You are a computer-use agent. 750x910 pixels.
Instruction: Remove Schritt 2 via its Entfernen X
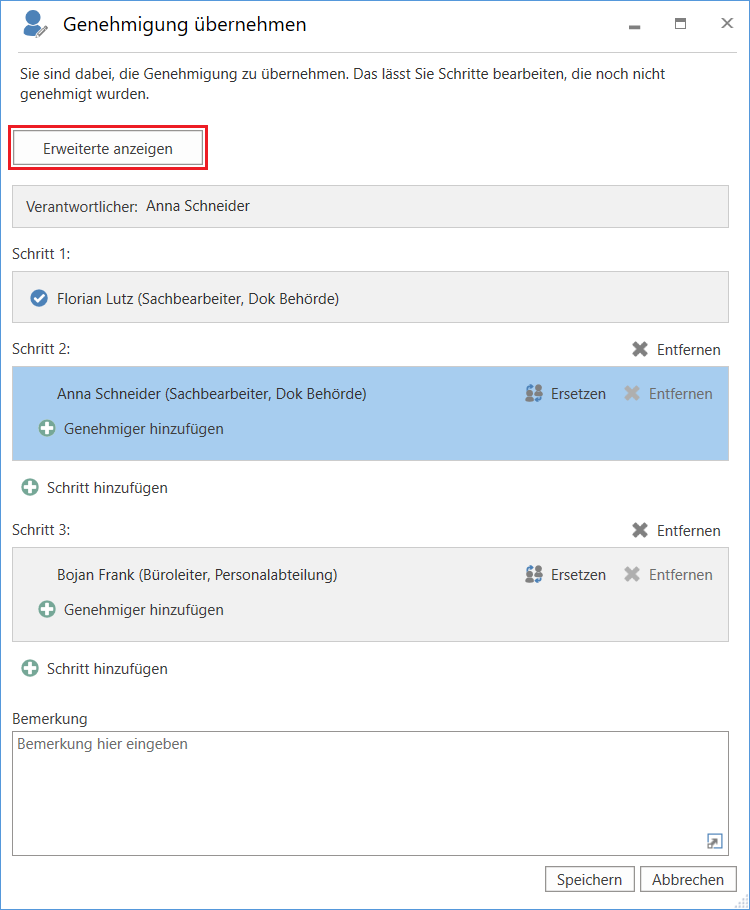tap(640, 350)
